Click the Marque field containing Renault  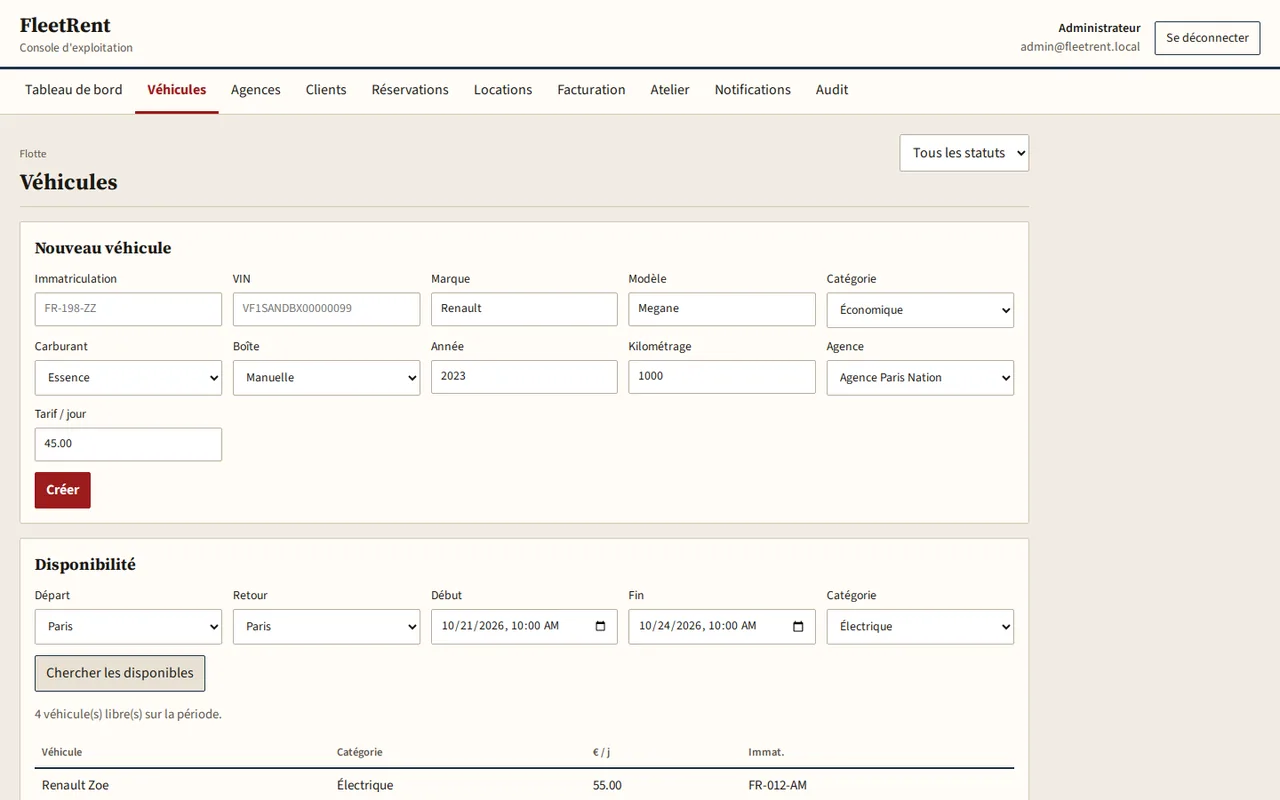524,309
